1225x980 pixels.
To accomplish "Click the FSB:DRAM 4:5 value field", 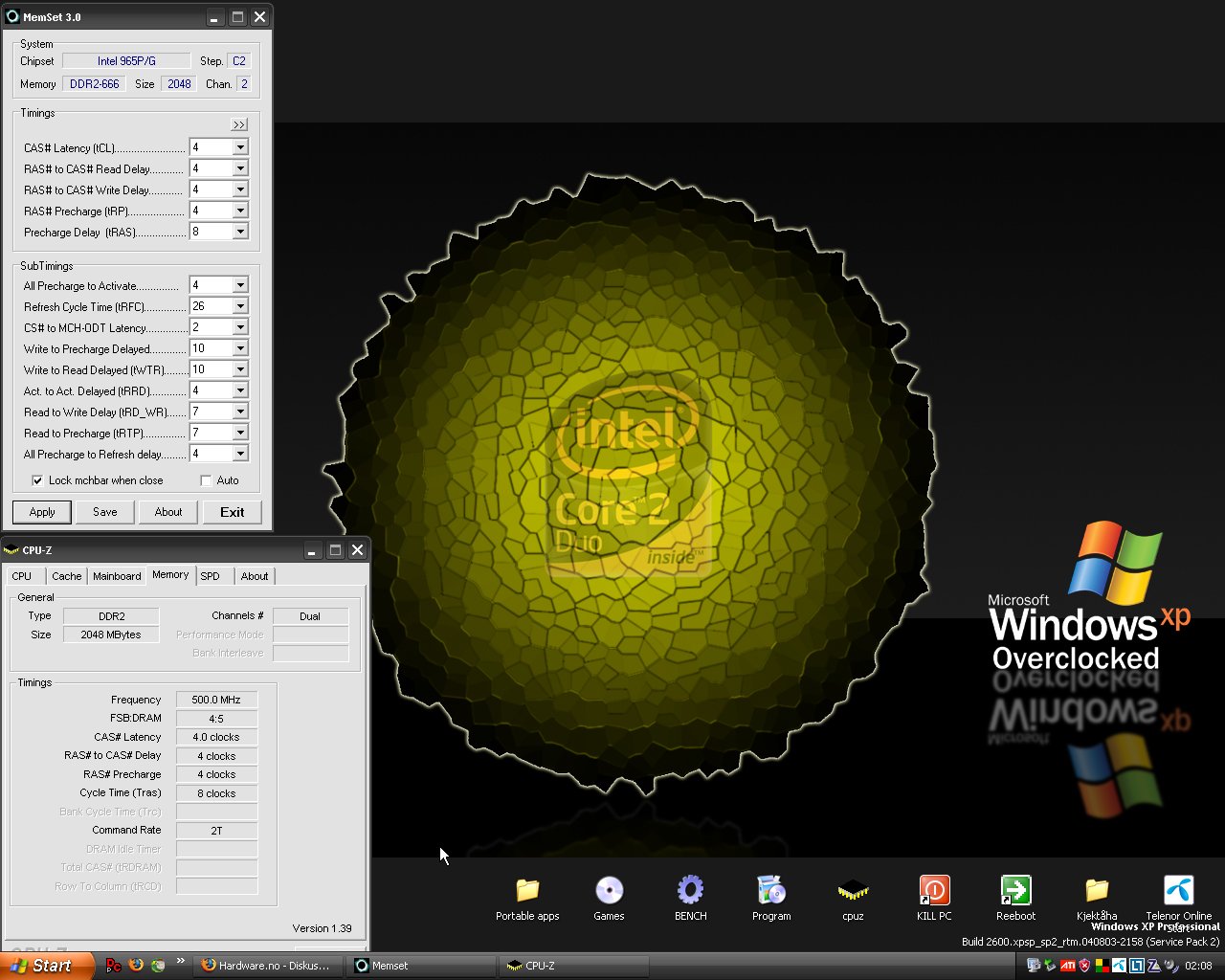I will pos(216,719).
